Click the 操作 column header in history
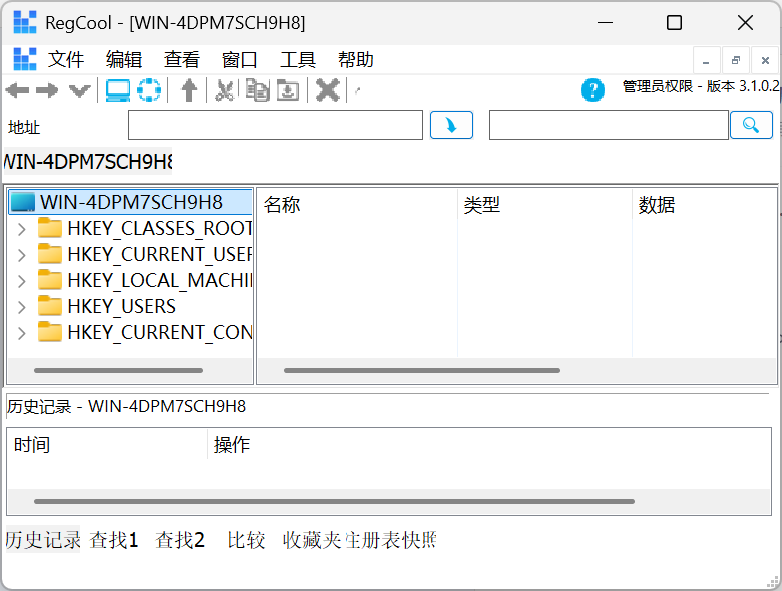Screen dimensions: 782x591 point(489,444)
